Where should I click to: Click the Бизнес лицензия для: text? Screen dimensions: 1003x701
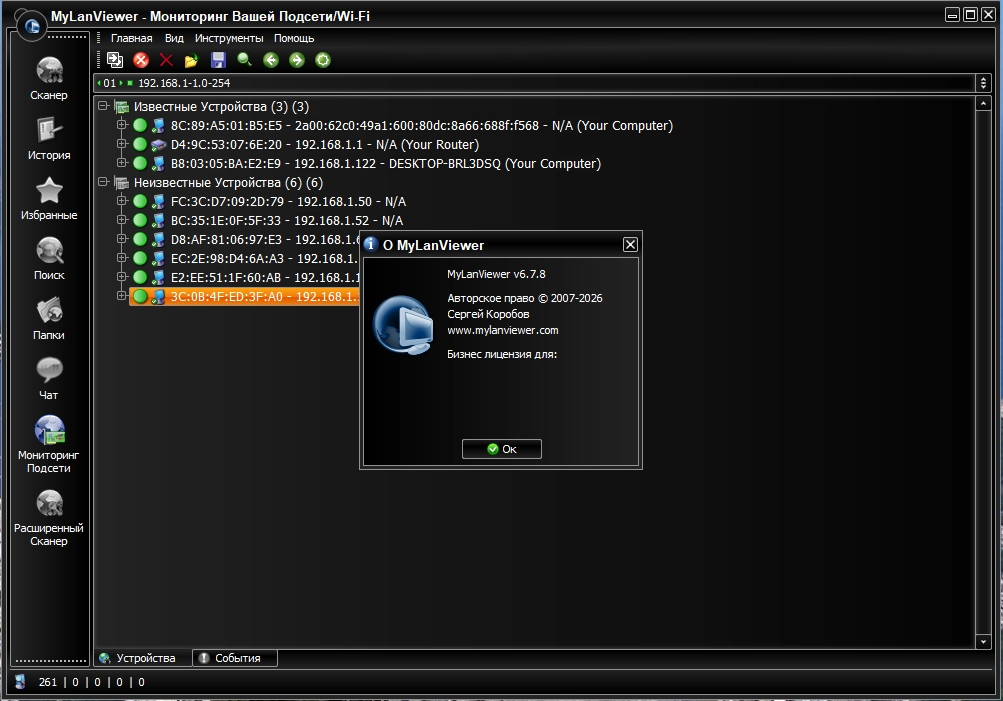click(502, 354)
